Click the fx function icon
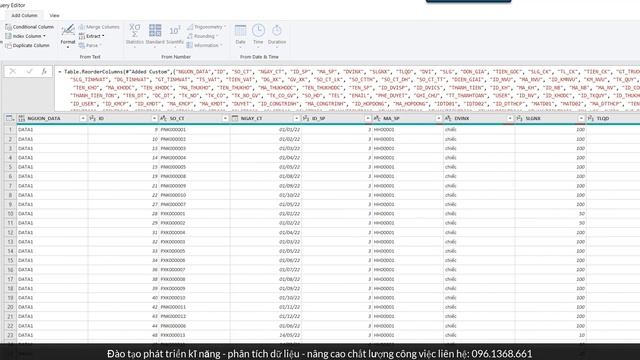This screenshot has height=360, width=640. (44, 71)
